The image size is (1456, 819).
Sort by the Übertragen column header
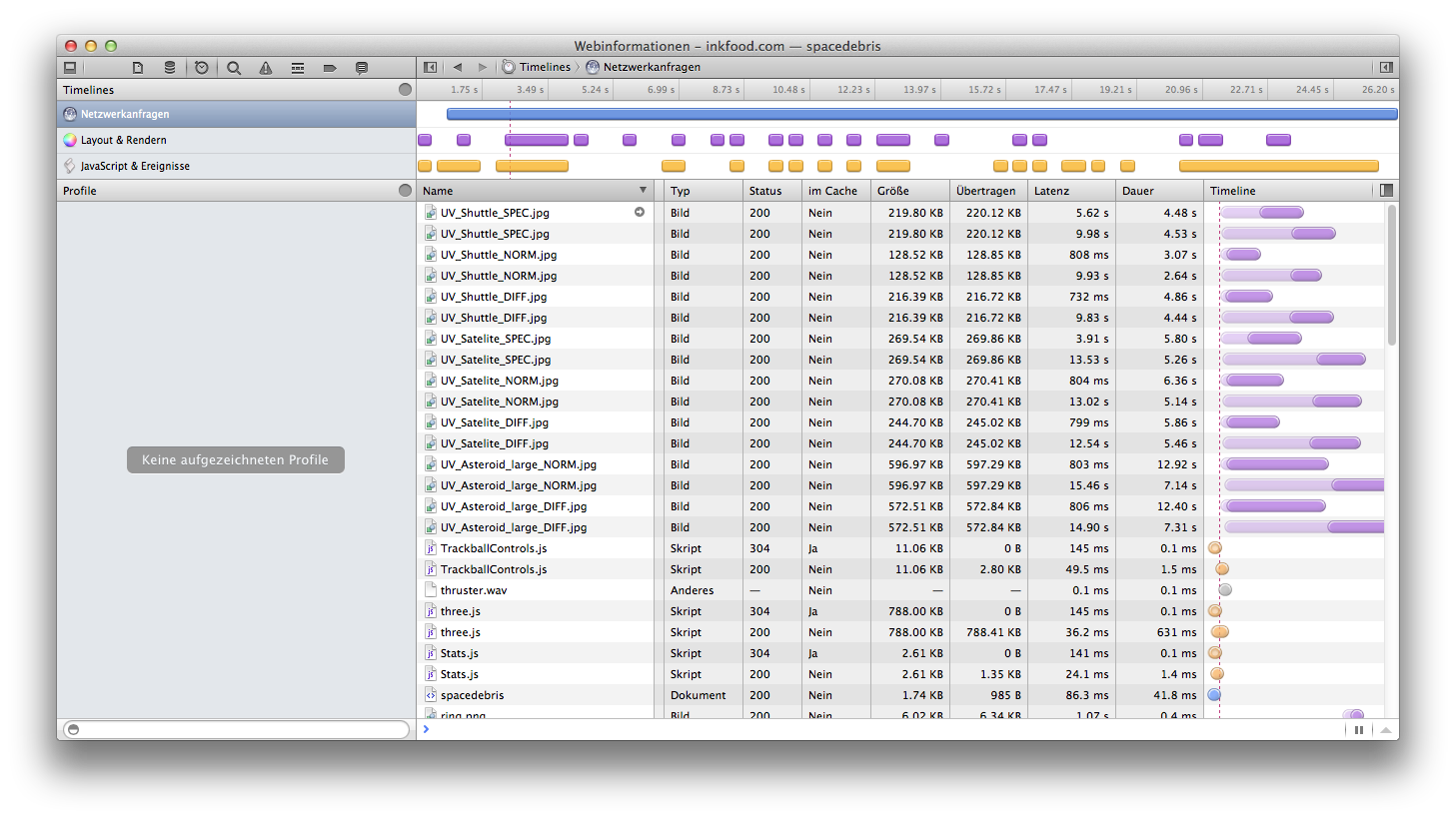(x=987, y=191)
